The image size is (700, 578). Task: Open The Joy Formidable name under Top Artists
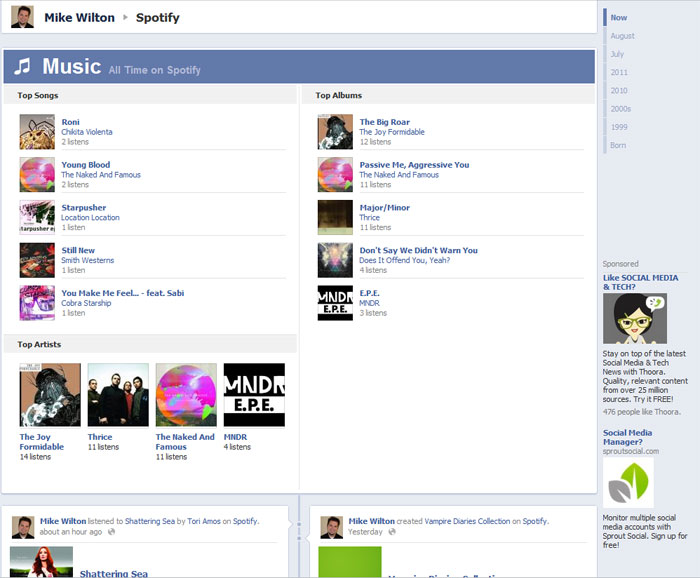tap(42, 442)
